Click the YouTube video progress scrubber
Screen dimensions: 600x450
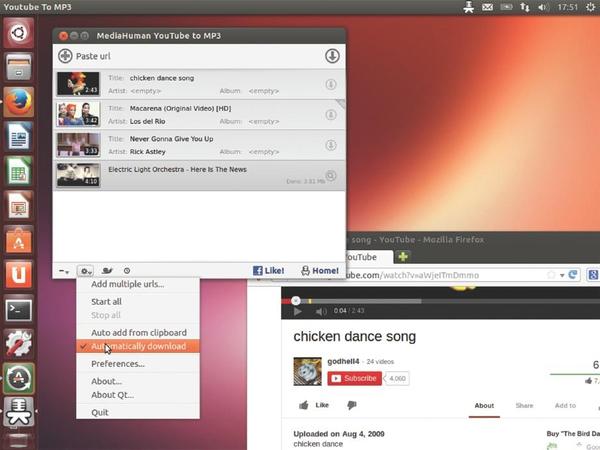295,301
